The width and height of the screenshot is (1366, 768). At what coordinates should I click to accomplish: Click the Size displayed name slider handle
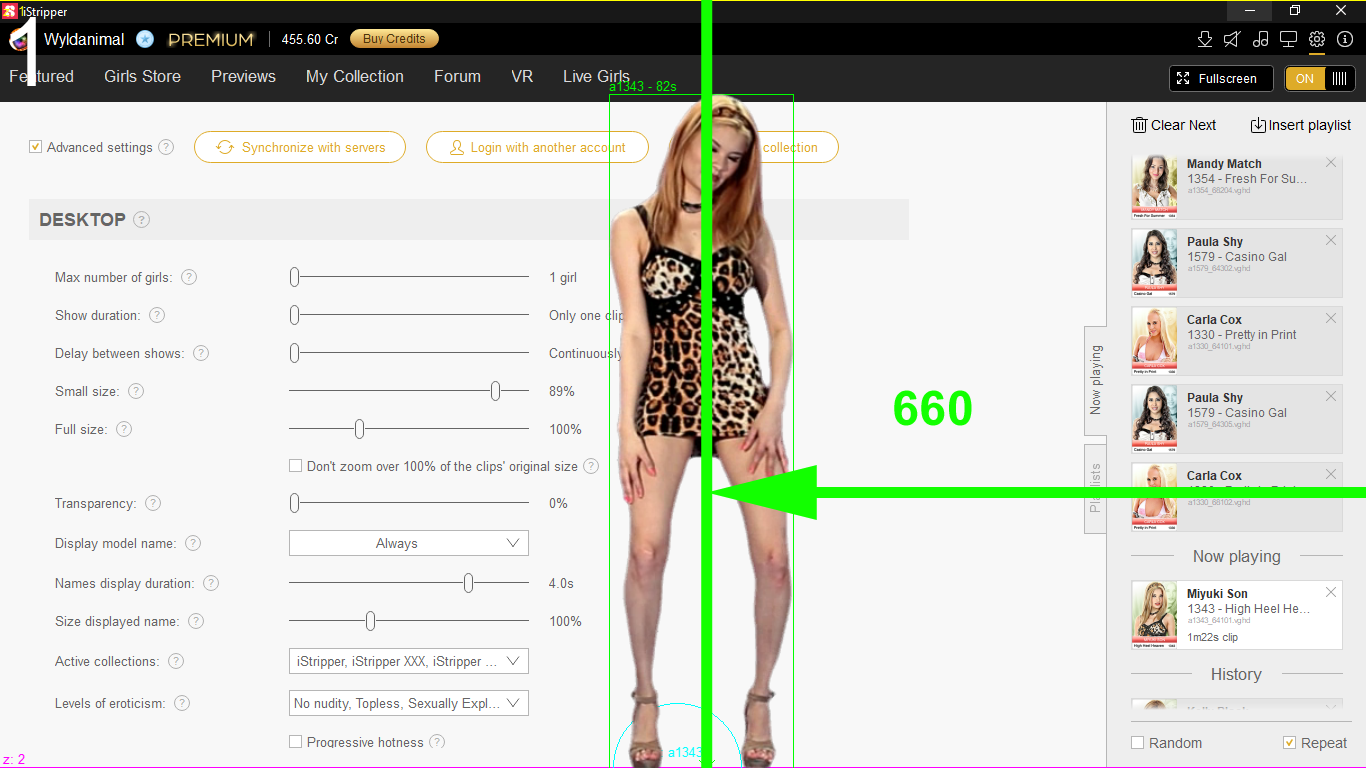click(370, 621)
